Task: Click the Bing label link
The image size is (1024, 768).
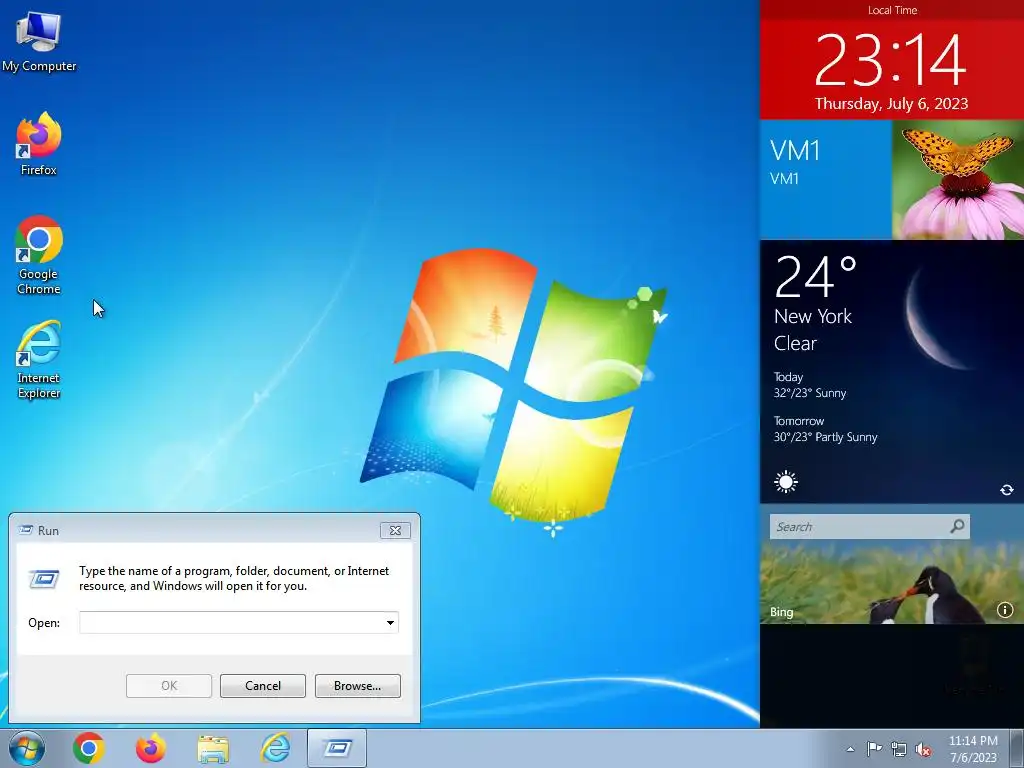Action: click(781, 612)
